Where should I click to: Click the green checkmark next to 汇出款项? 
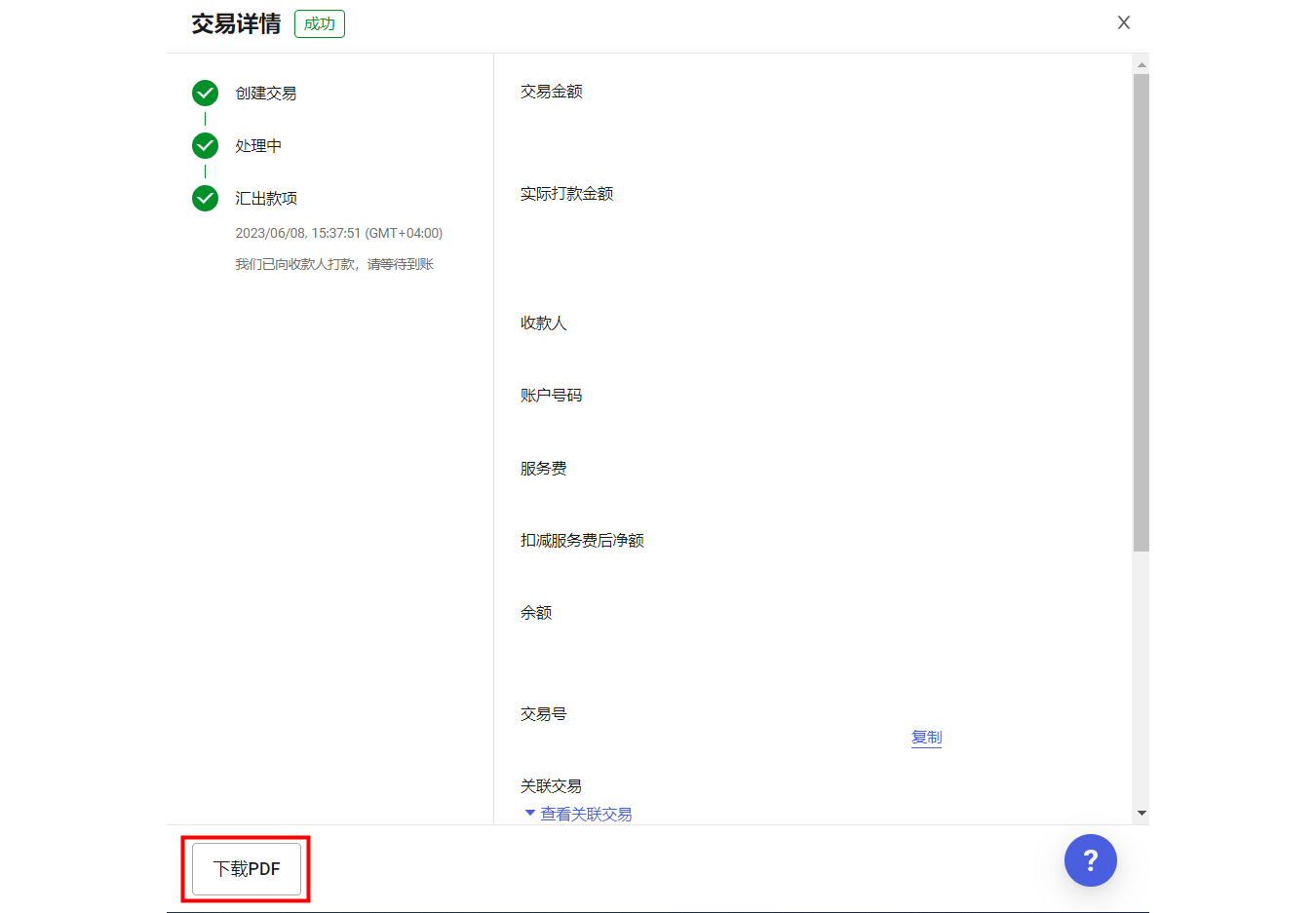[x=205, y=198]
